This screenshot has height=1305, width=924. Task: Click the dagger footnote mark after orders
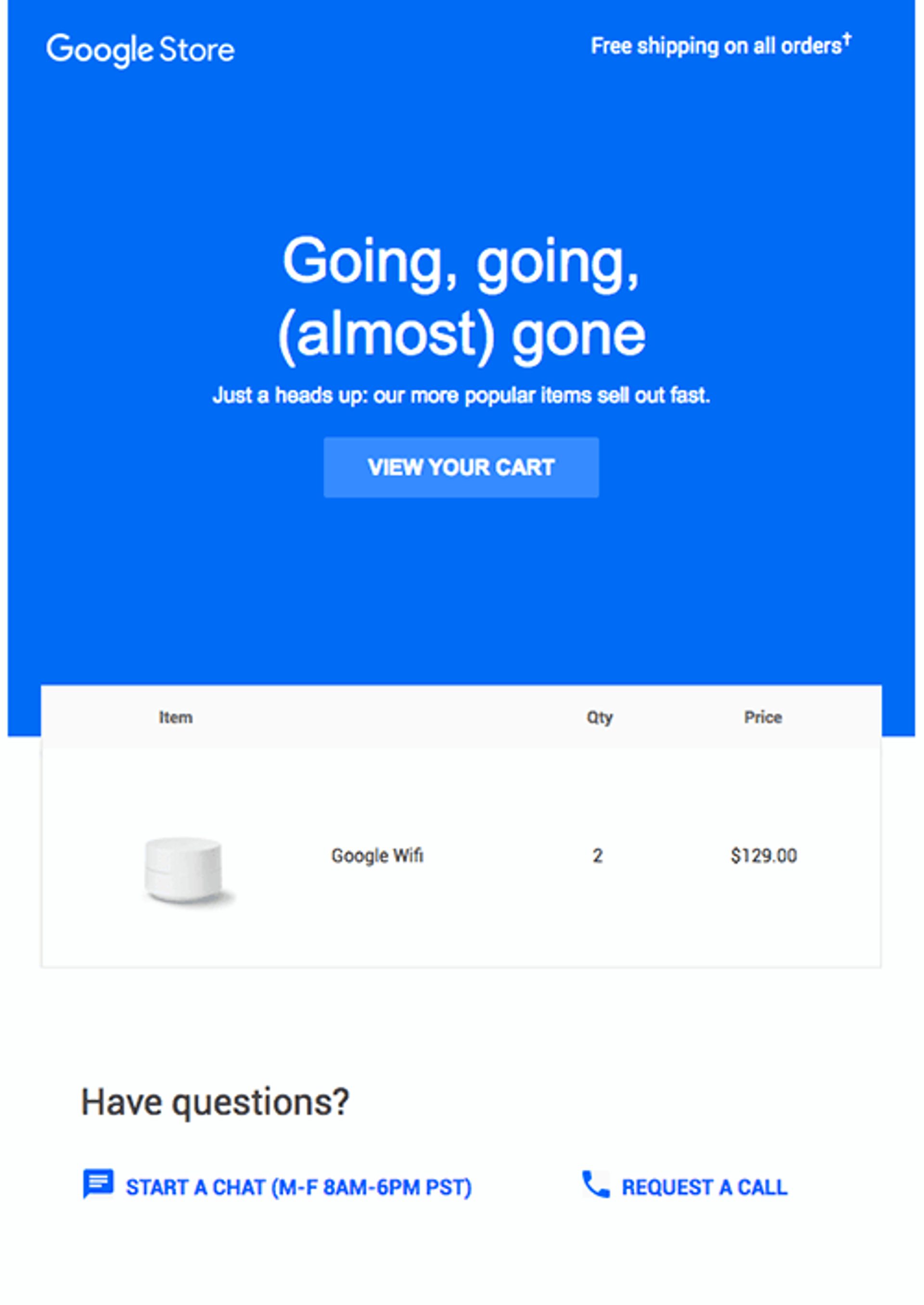[x=847, y=39]
